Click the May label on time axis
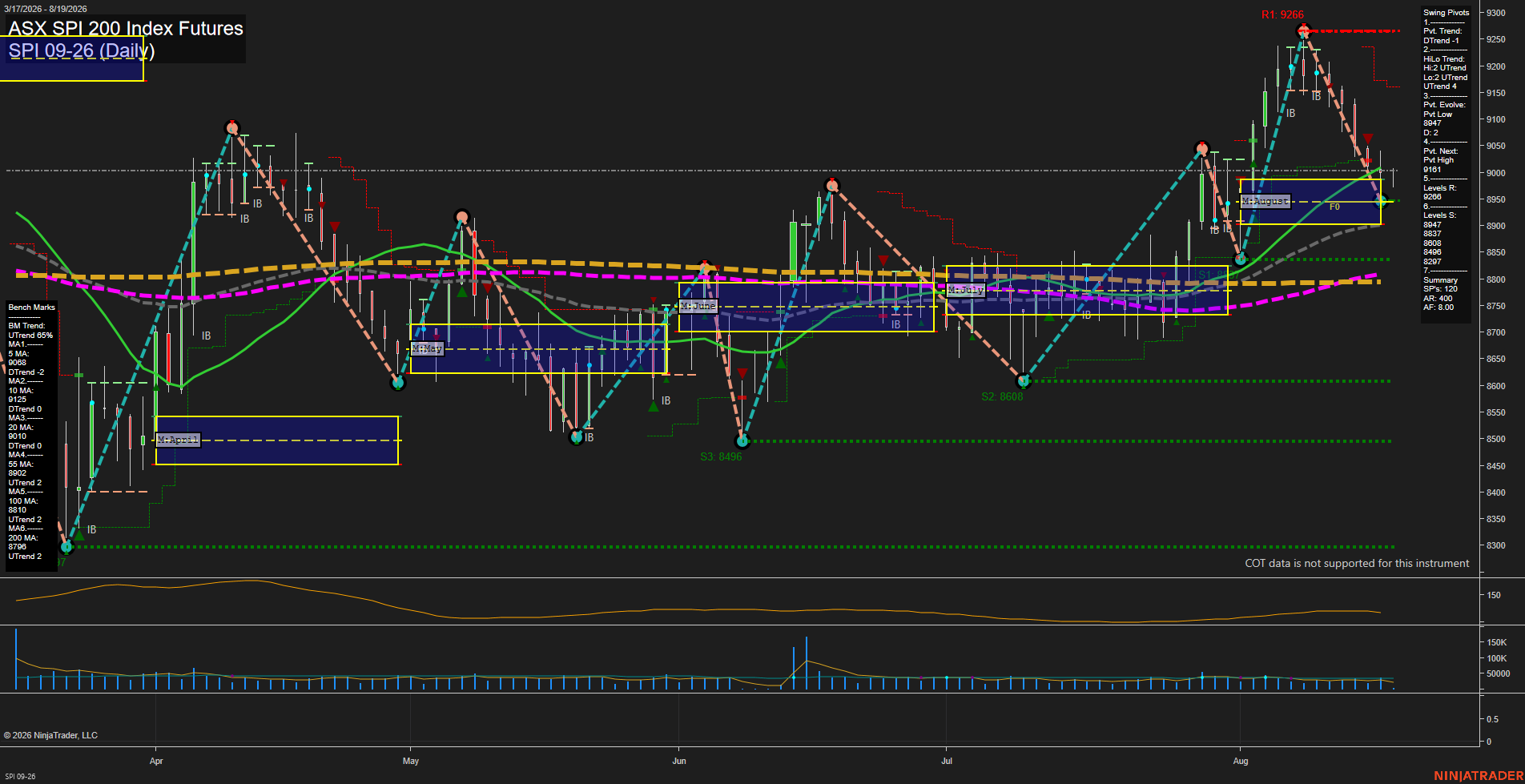 411,761
